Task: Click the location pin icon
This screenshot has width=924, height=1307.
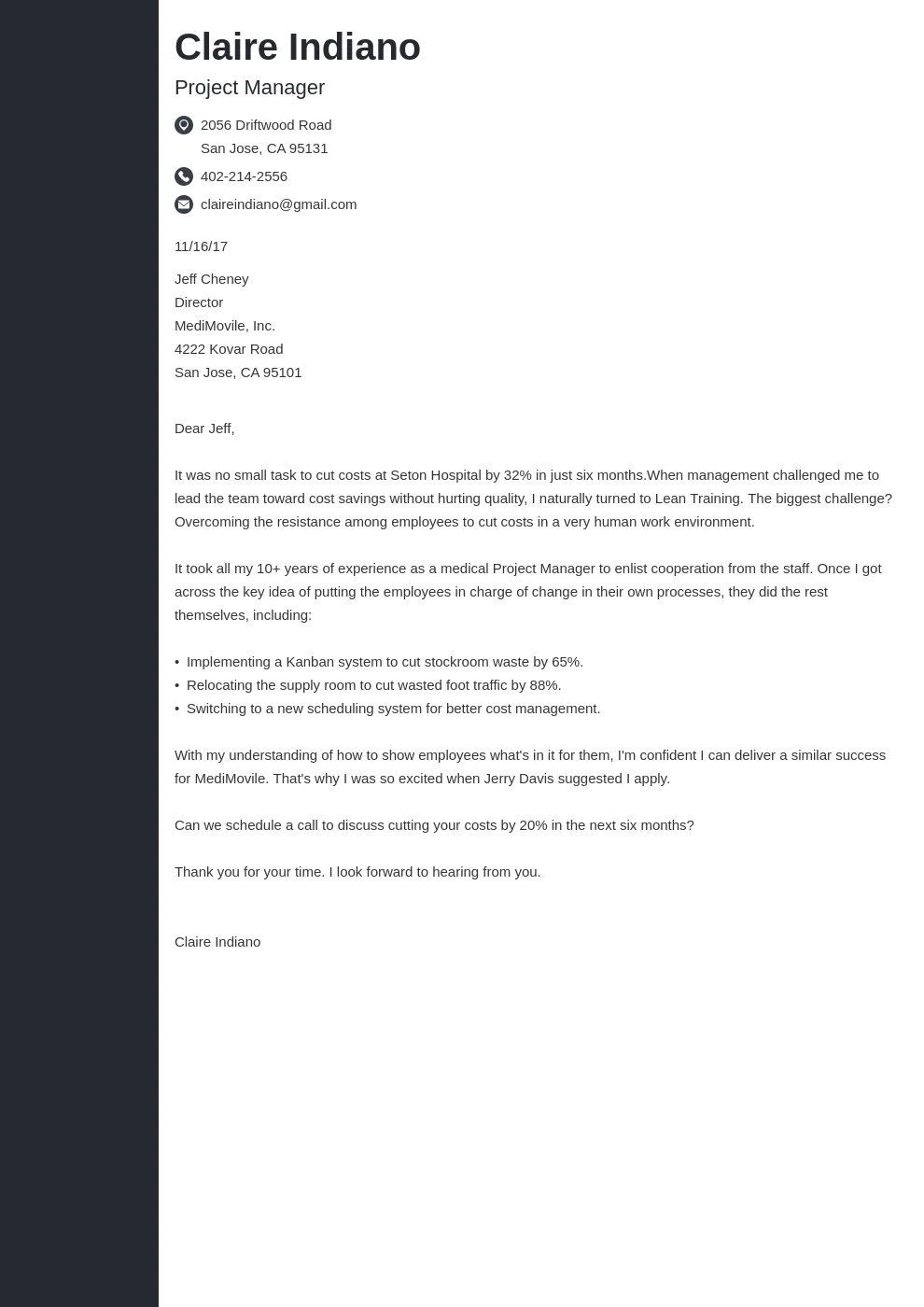Action: pos(184,125)
